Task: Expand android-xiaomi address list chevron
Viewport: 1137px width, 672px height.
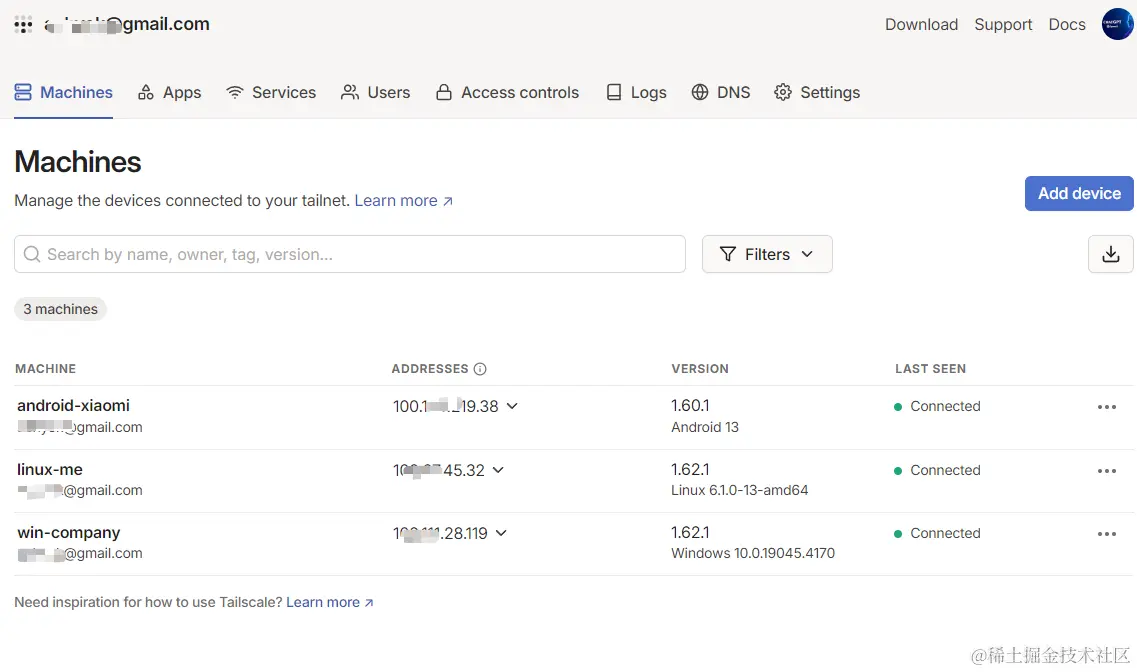Action: 512,406
